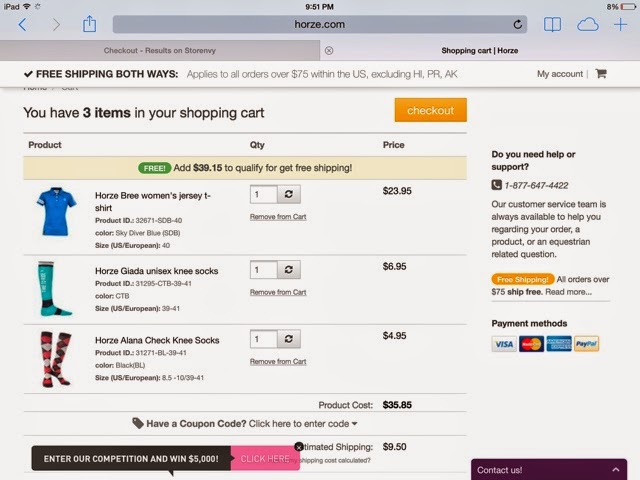Add a new Safari tab

[620, 24]
